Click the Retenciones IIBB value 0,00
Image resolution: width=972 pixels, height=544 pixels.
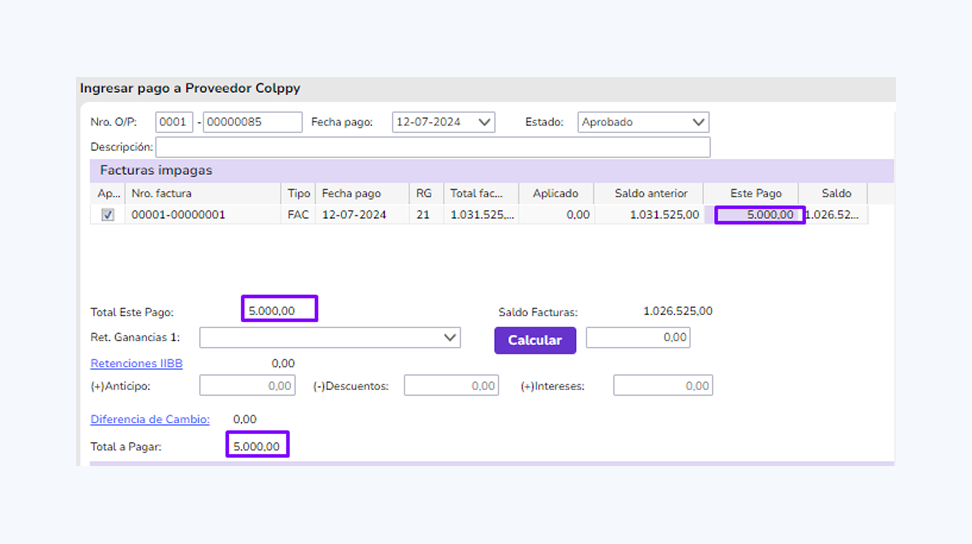[283, 364]
